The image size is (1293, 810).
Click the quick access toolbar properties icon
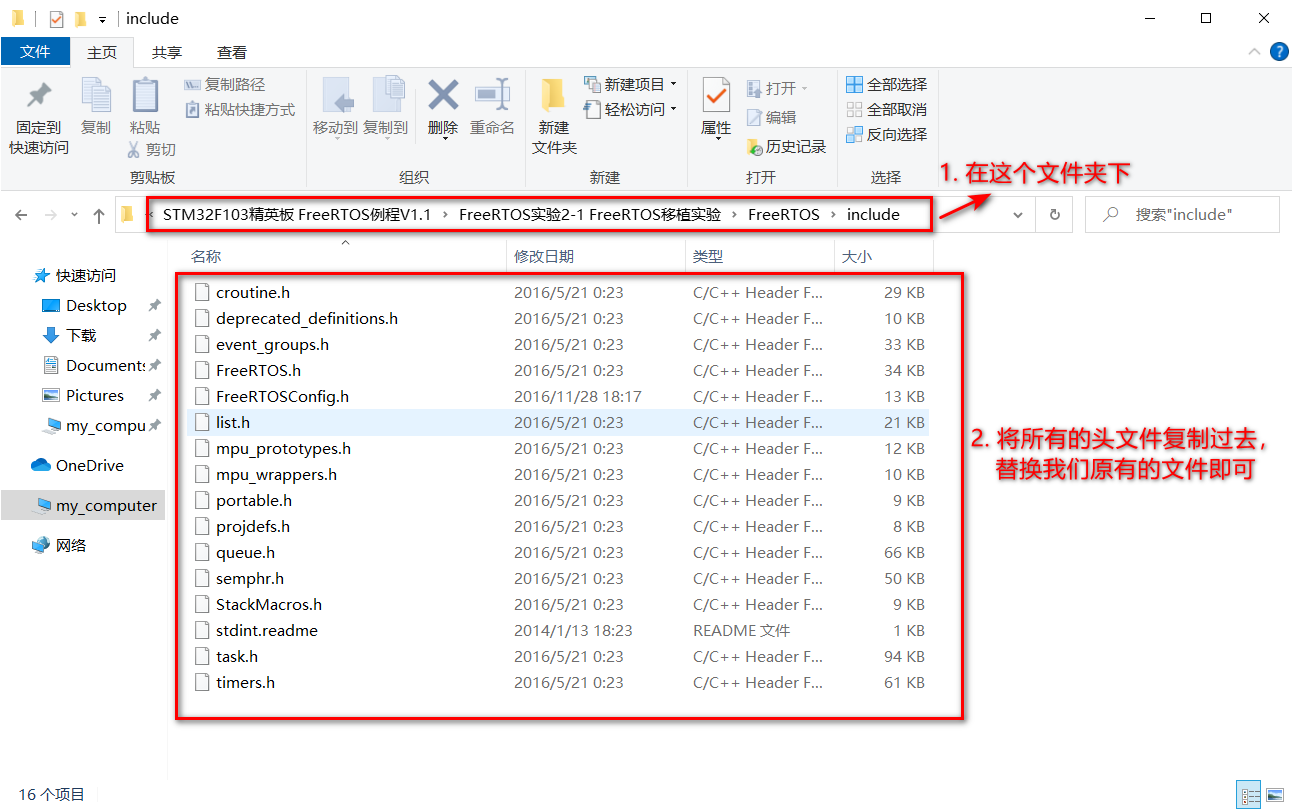click(x=56, y=18)
